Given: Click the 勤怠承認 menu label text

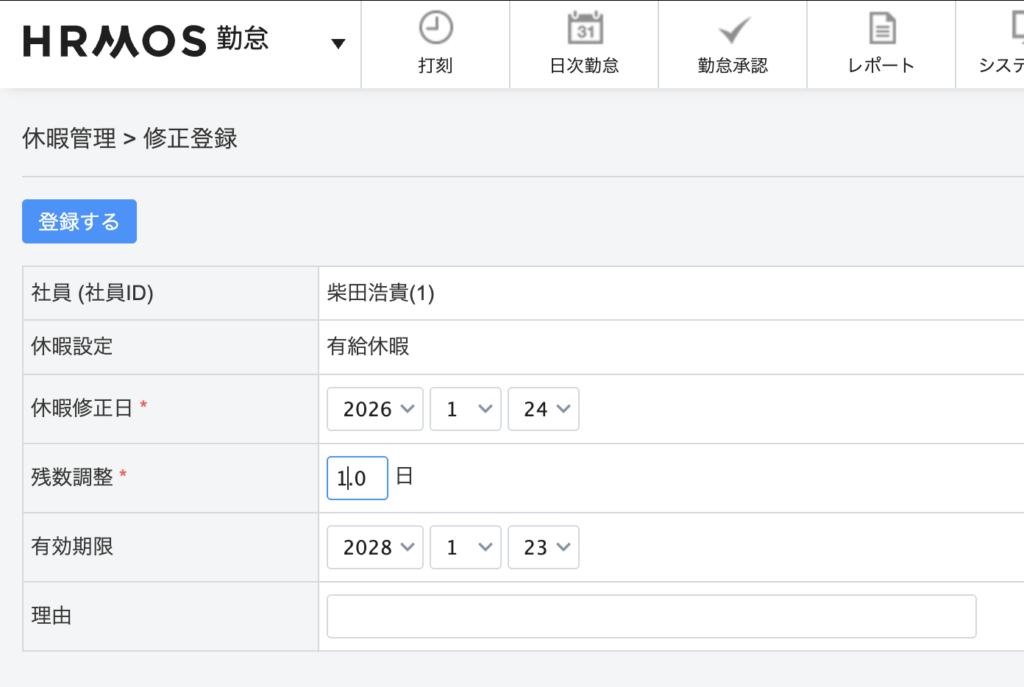Looking at the screenshot, I should pyautogui.click(x=733, y=66).
